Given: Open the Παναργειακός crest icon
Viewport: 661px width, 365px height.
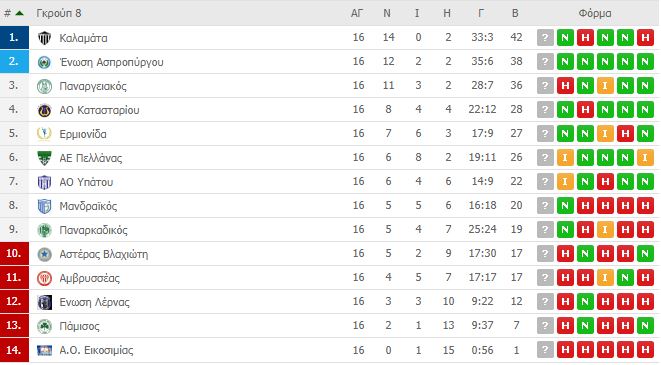Looking at the screenshot, I should (44, 86).
